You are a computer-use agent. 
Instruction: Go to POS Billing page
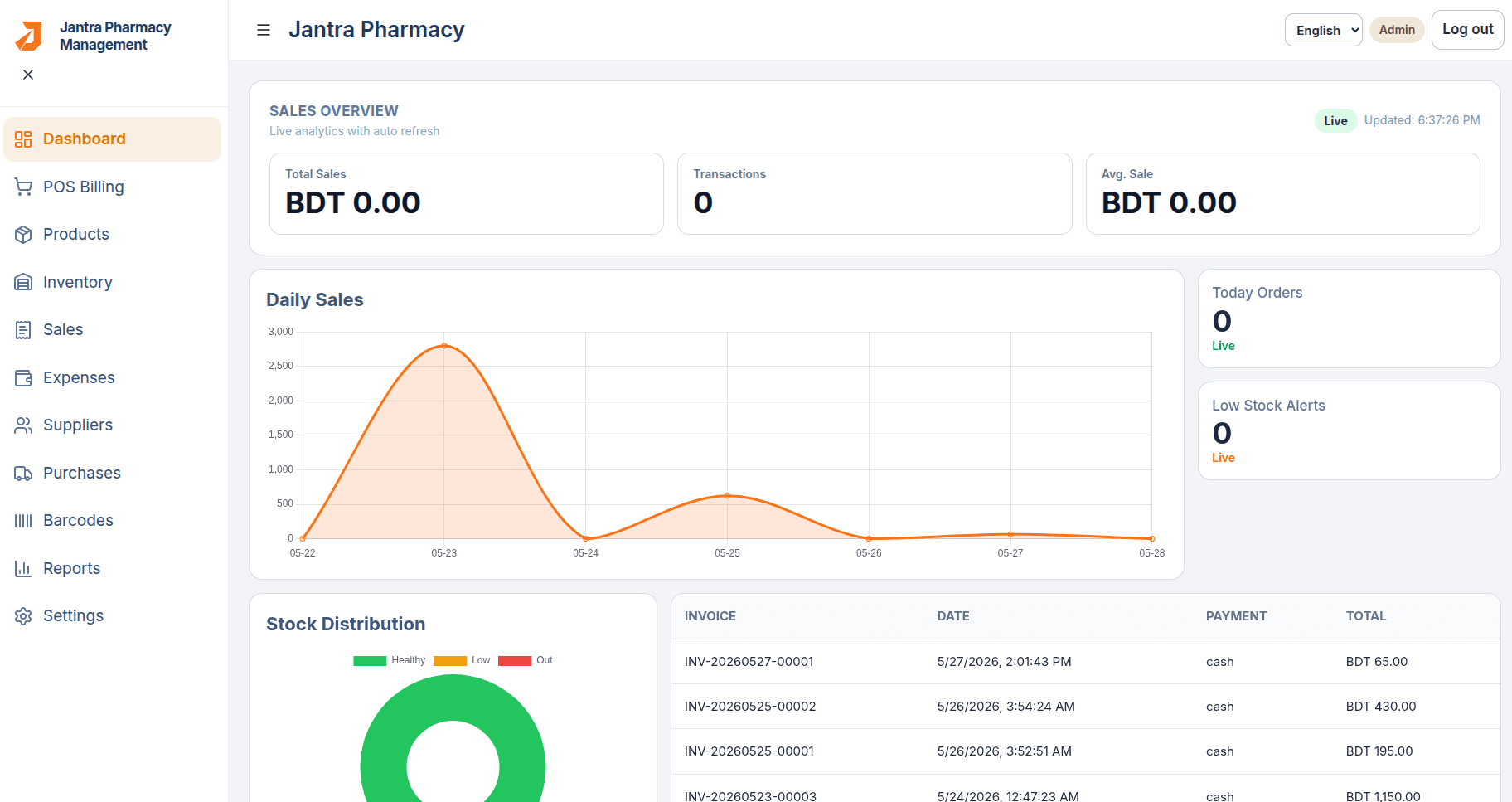pyautogui.click(x=113, y=187)
